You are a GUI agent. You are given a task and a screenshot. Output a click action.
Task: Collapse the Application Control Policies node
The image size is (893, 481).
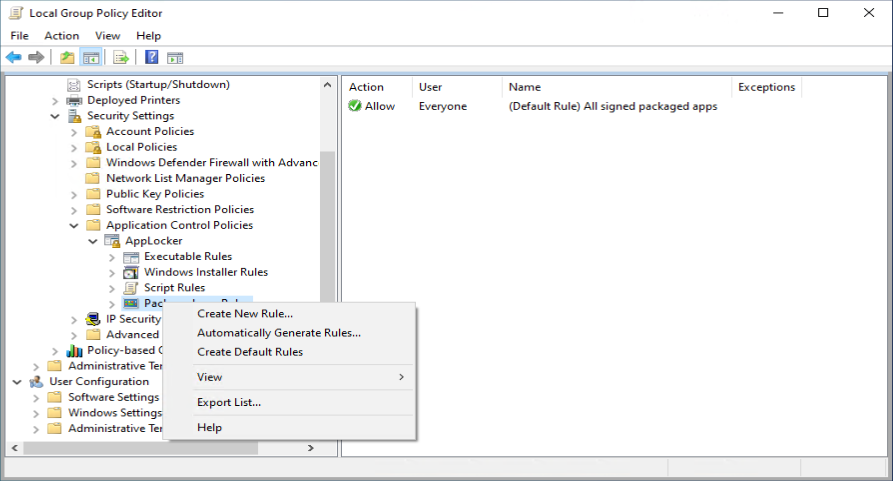click(74, 225)
